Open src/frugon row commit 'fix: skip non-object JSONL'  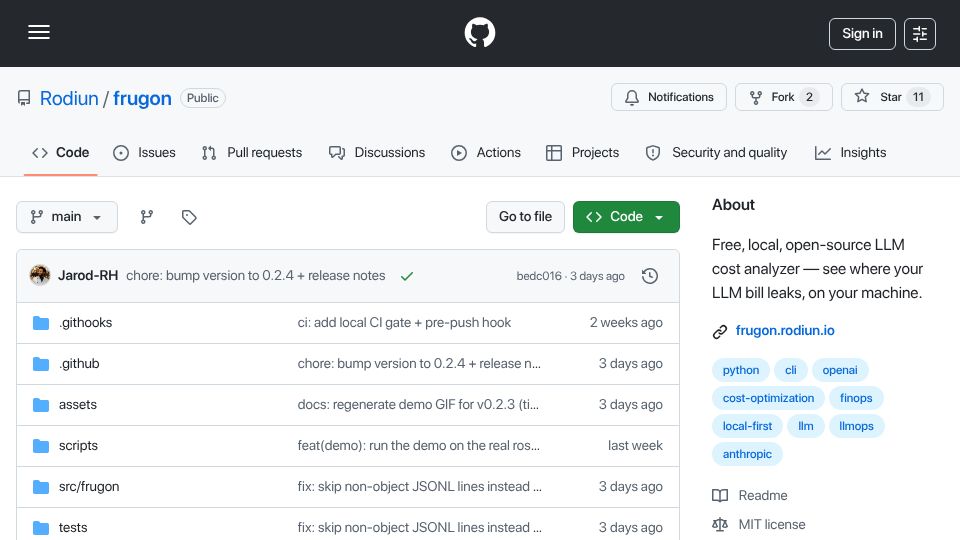point(419,487)
